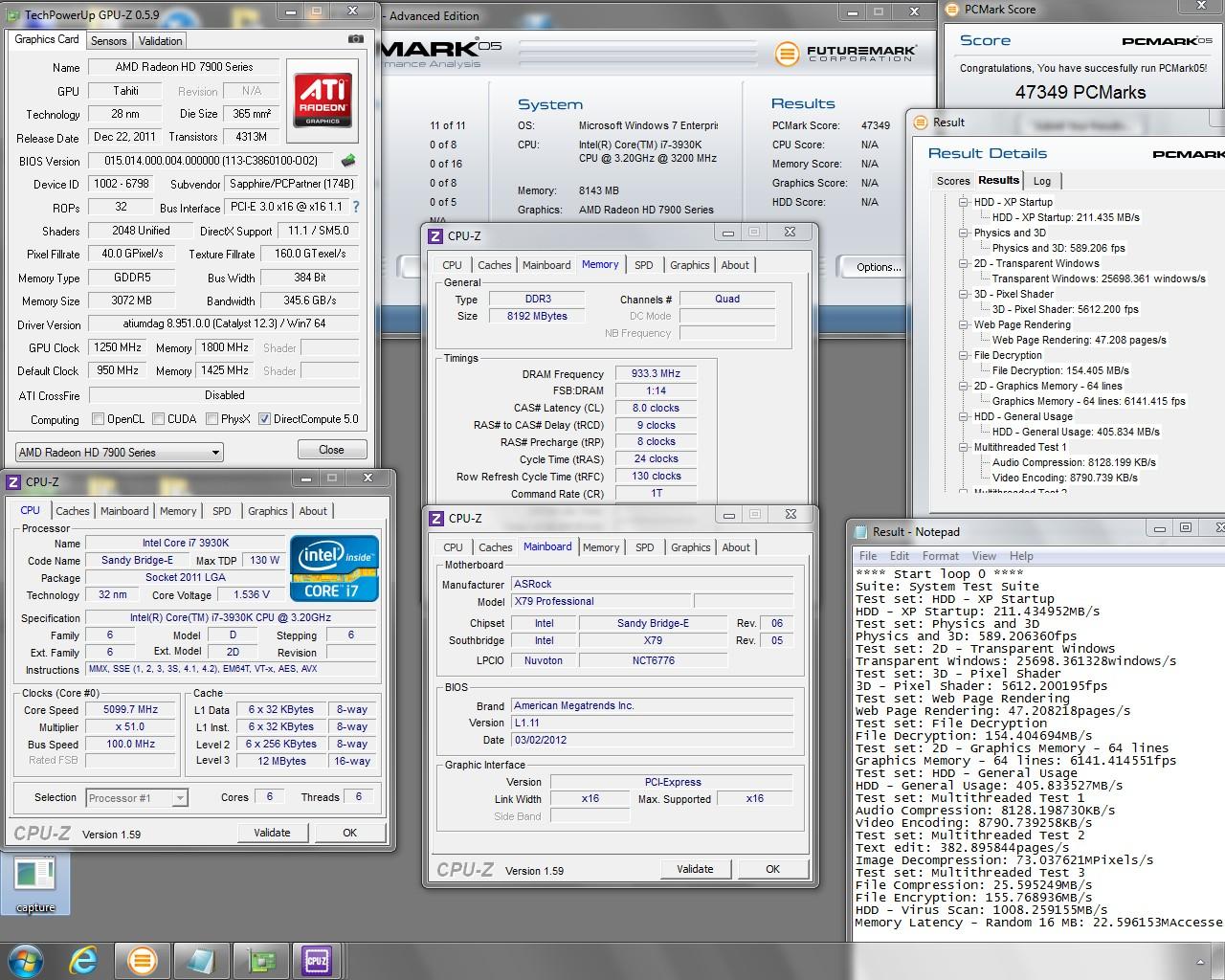1225x980 pixels.
Task: Click the BIOS save chip icon in GPU-Z
Action: [x=348, y=161]
